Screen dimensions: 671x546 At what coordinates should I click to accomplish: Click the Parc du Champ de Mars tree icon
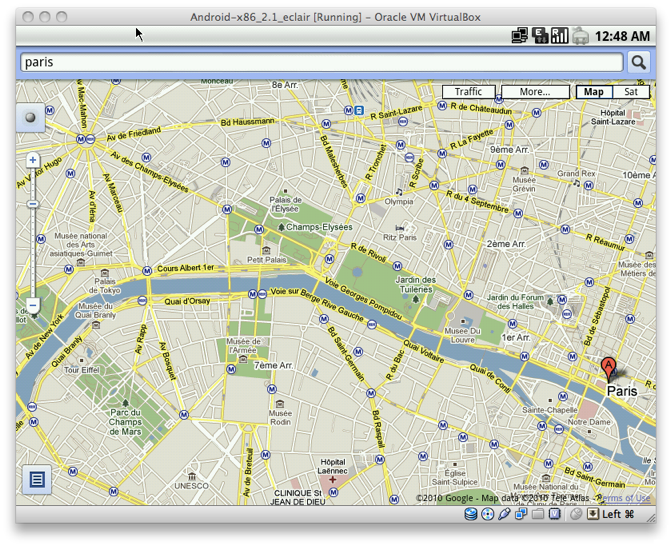pos(125,403)
